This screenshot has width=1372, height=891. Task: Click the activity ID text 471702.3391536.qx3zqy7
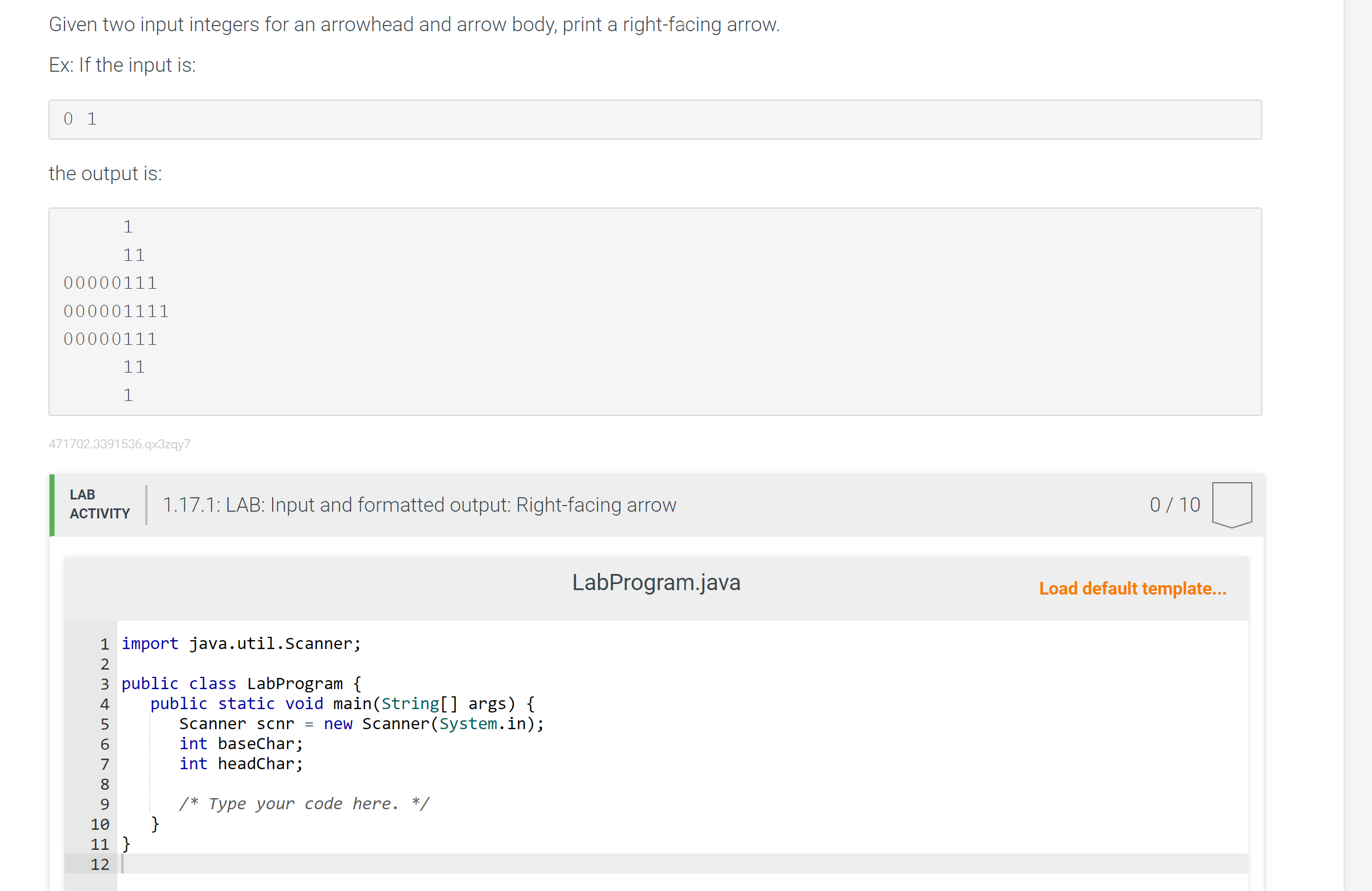119,444
